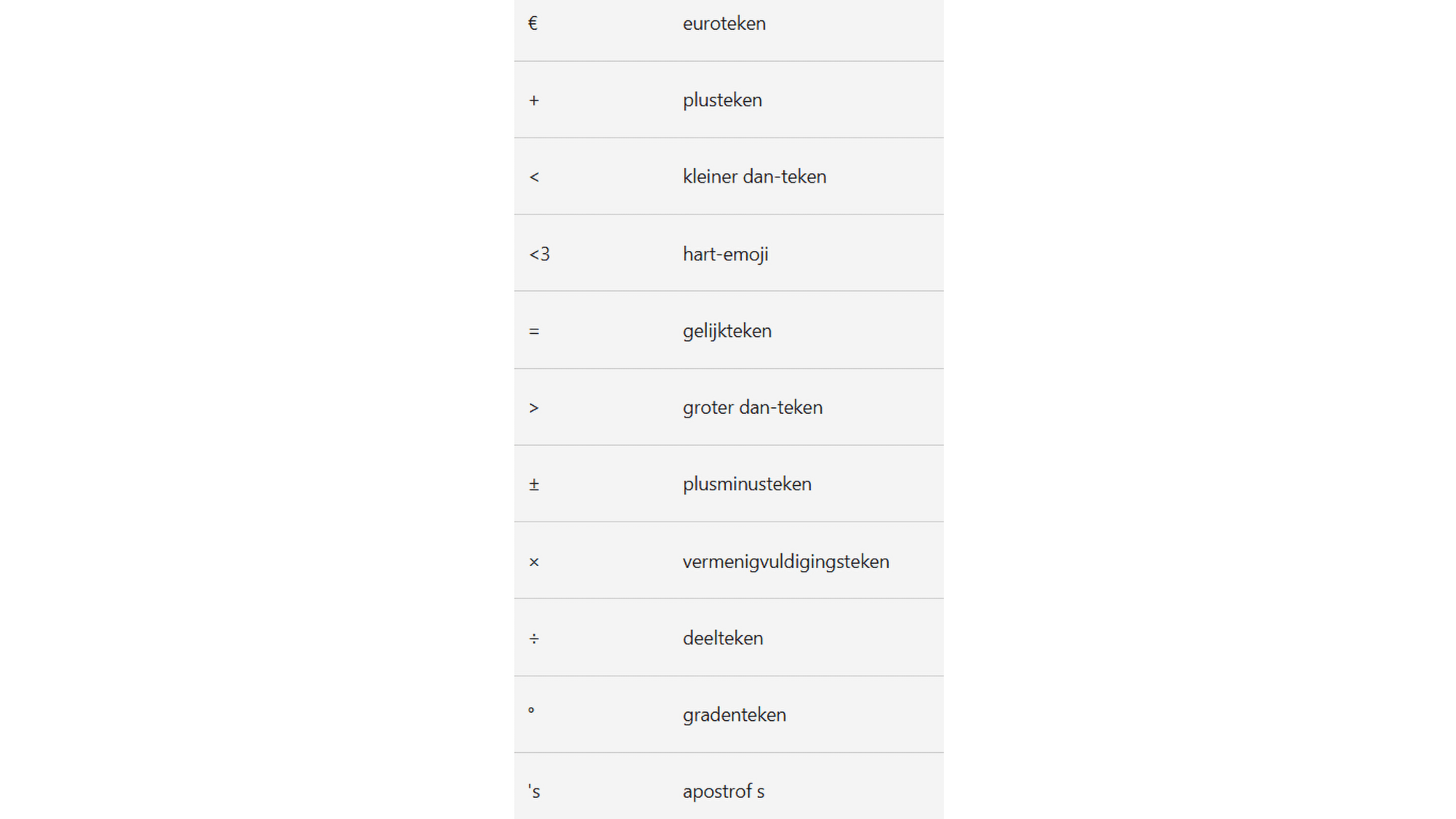Select the 'deelteken' label
This screenshot has width=1456, height=819.
(x=723, y=638)
